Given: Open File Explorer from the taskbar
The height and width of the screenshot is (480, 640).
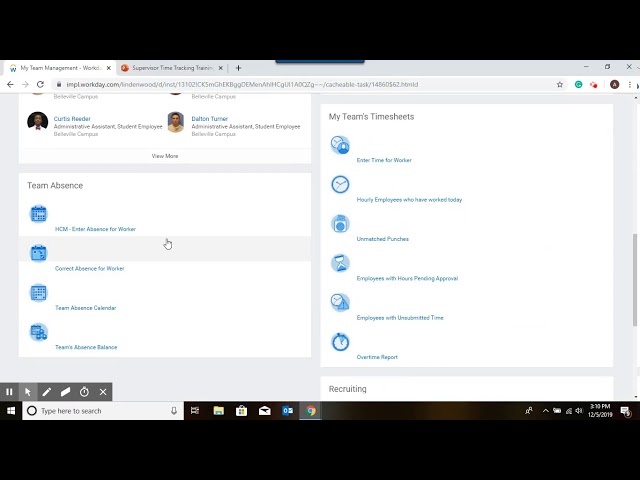Looking at the screenshot, I should coord(219,411).
